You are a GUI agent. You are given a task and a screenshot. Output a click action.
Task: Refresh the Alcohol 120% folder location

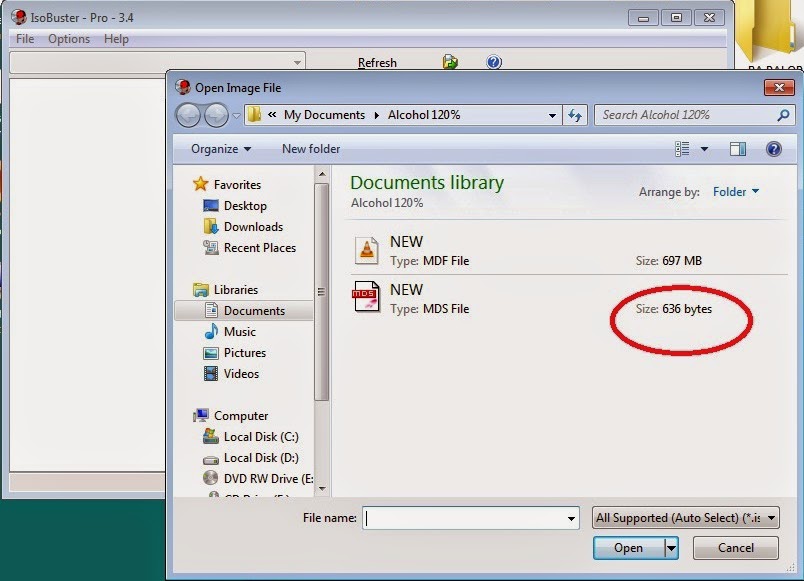(575, 115)
